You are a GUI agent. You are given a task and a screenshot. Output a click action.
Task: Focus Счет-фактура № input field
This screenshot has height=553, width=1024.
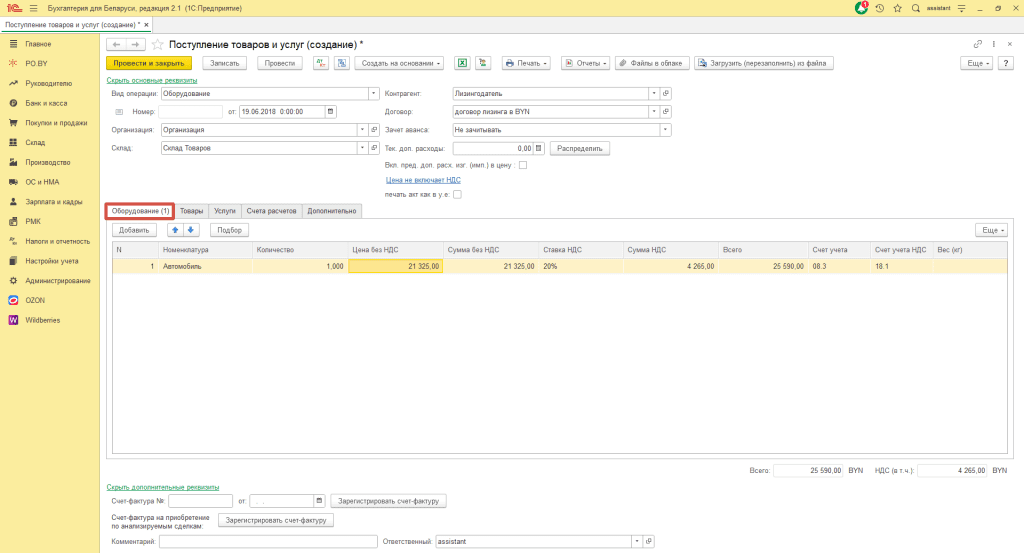[200, 501]
